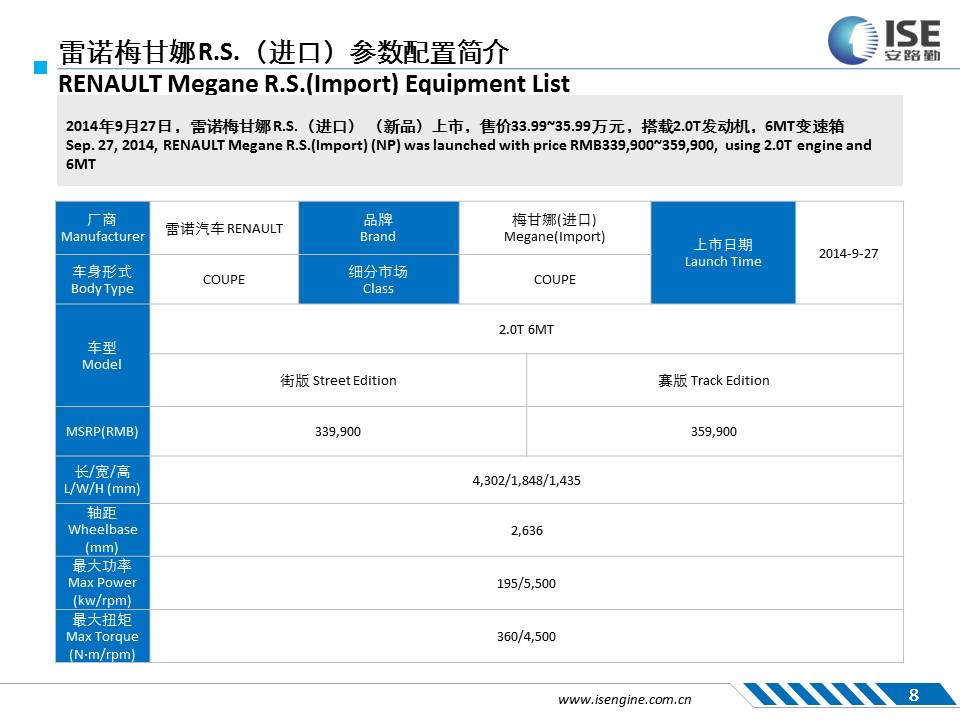Viewport: 960px width, 720px height.
Task: Select the slide title 'RENAULT Megane R.S.(Import) Equipment List'
Action: pyautogui.click(x=313, y=84)
